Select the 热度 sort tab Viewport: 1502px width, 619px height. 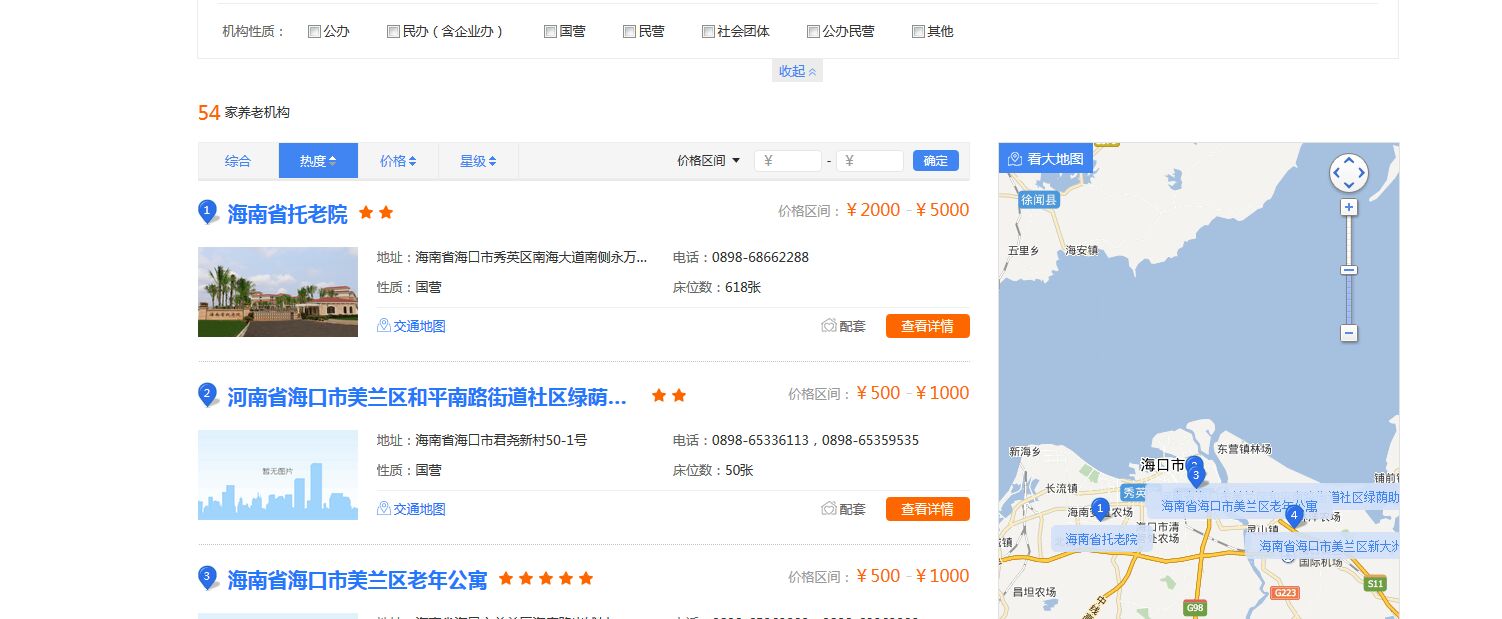pos(317,161)
